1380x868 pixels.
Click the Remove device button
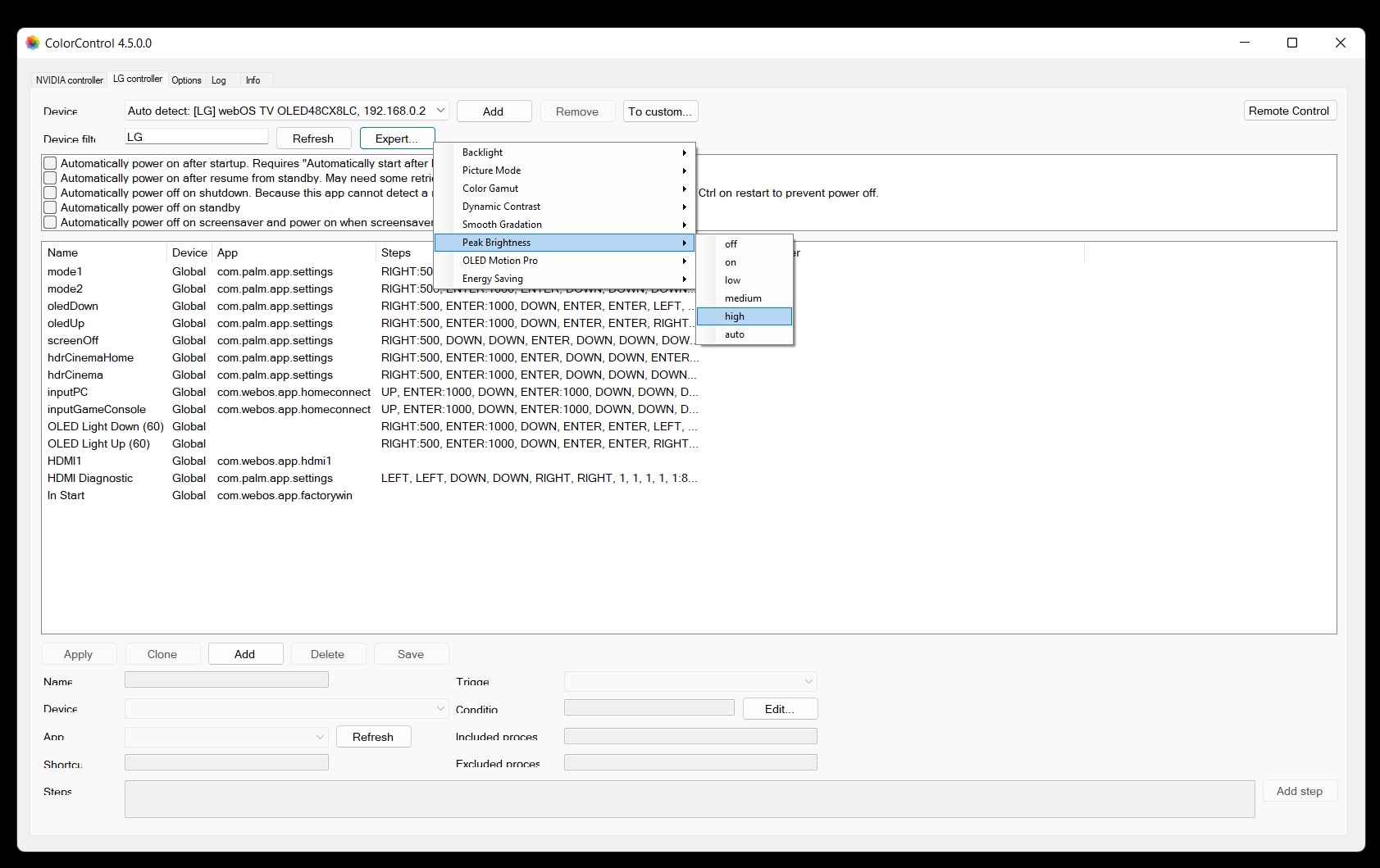point(577,111)
